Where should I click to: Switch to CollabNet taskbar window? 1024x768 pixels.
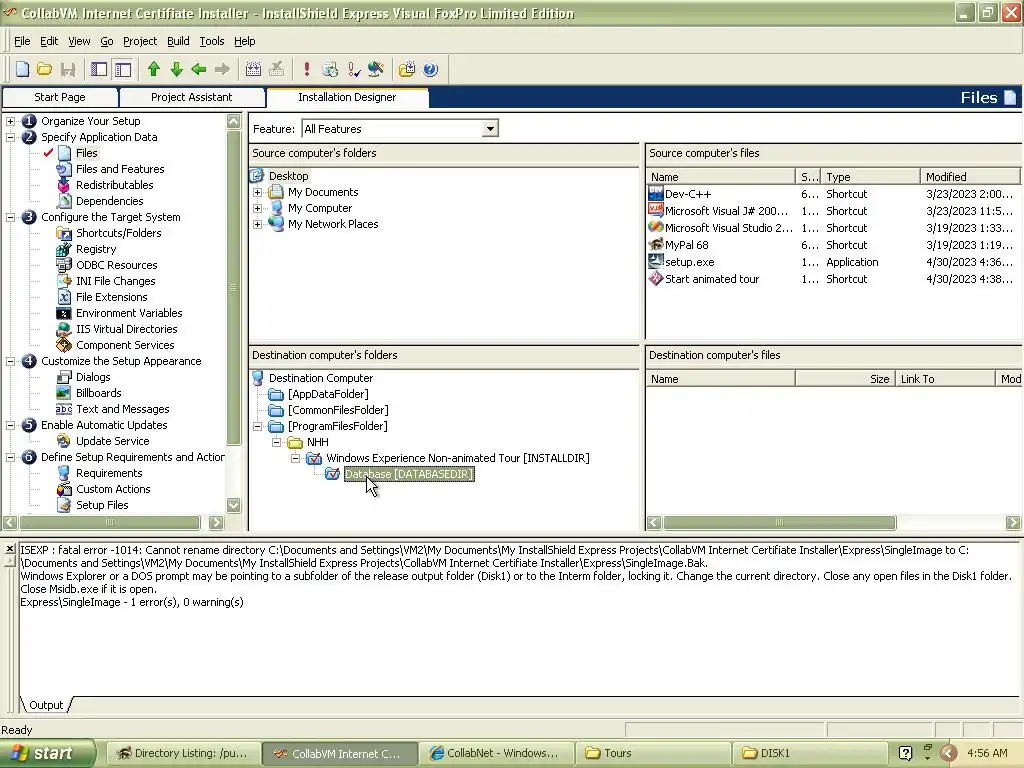(x=496, y=753)
